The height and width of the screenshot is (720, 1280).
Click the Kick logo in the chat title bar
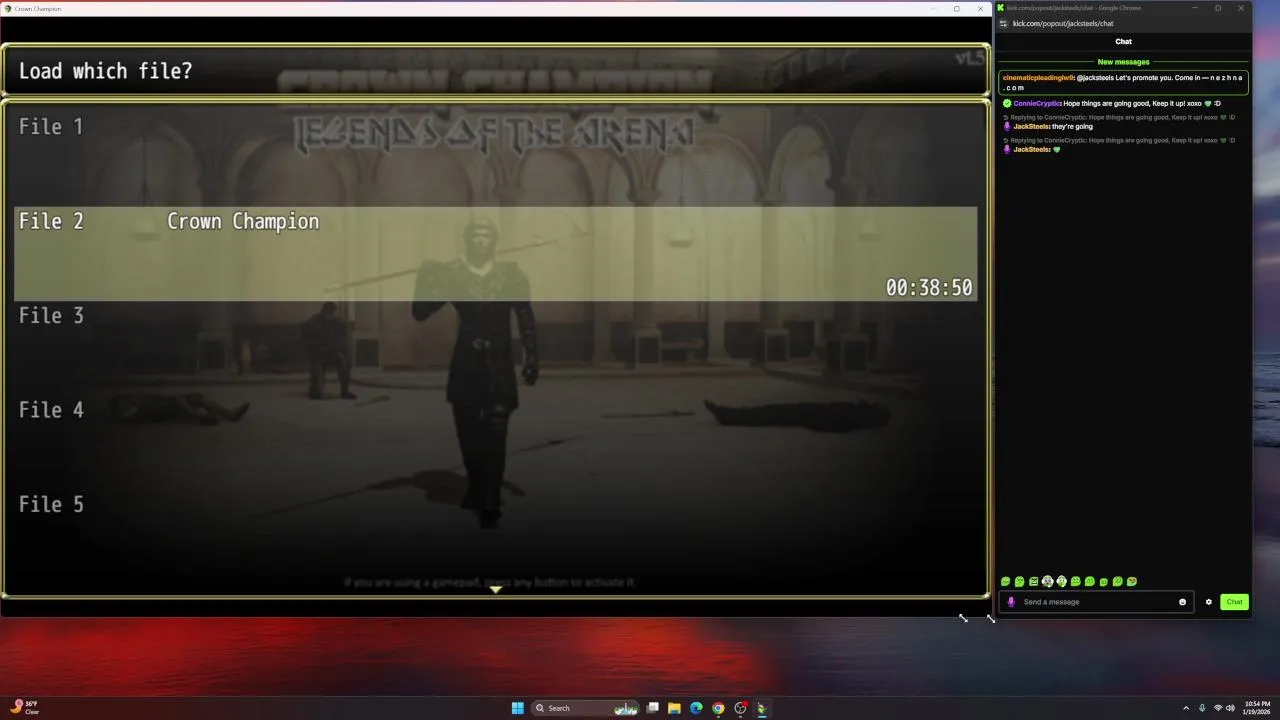point(1001,8)
